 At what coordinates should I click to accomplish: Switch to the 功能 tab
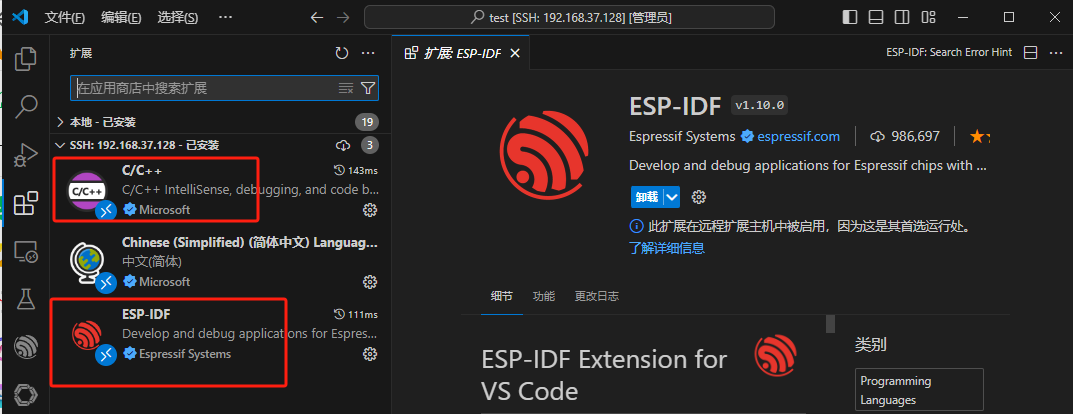point(544,296)
